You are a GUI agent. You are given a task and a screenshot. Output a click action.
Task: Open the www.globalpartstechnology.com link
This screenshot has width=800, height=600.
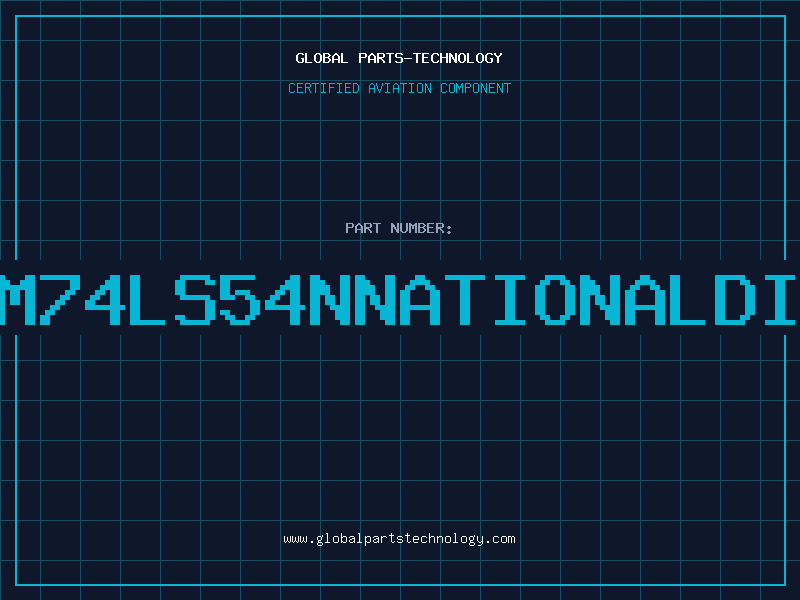(x=399, y=539)
